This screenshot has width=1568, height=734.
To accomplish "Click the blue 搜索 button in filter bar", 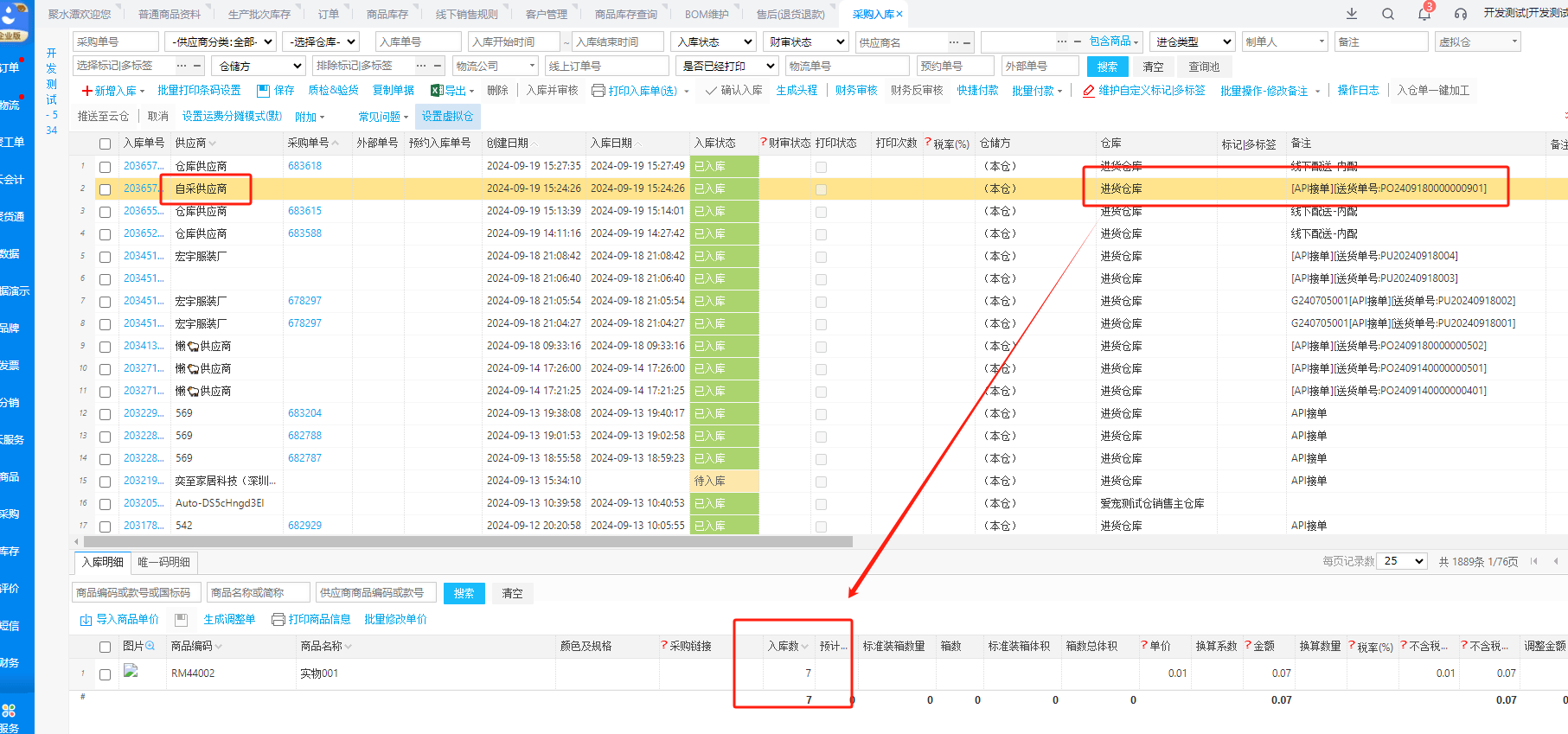I will (x=1107, y=67).
